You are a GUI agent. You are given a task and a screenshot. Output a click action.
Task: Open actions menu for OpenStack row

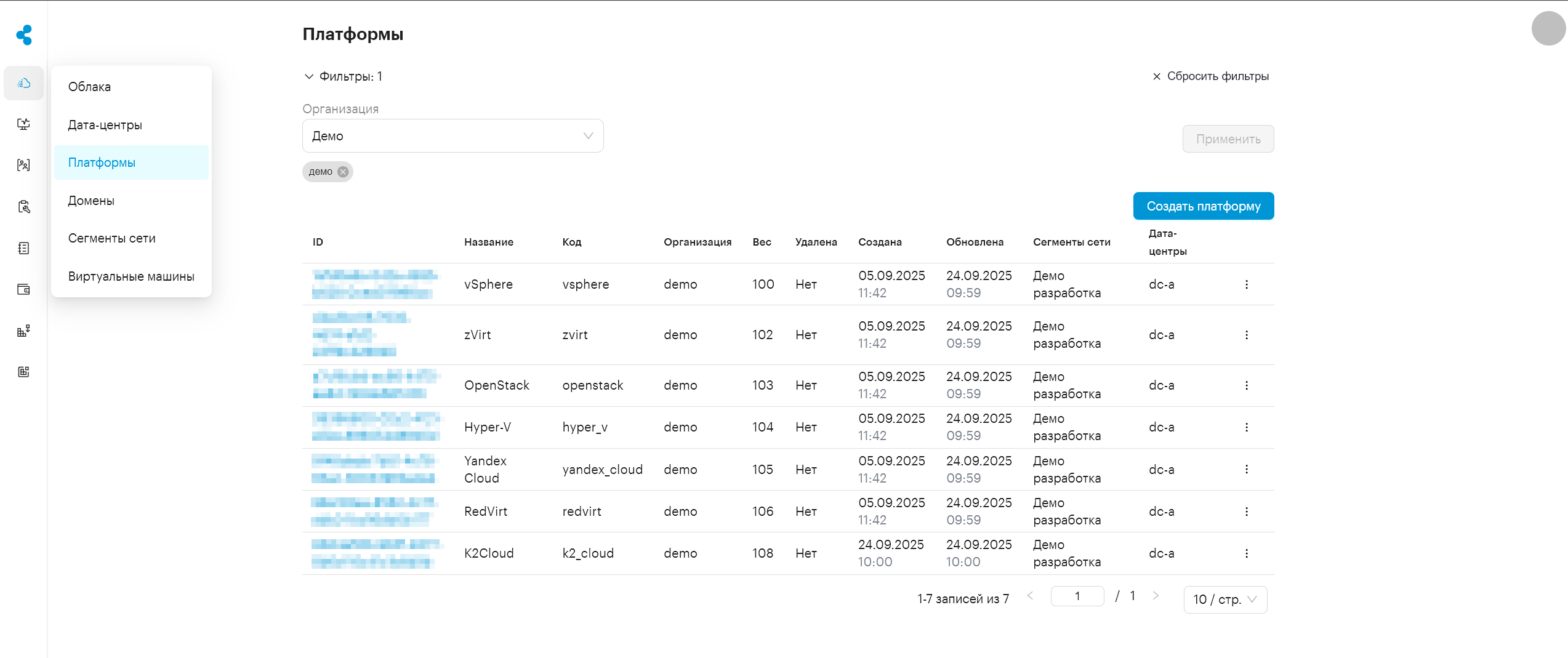coord(1247,385)
